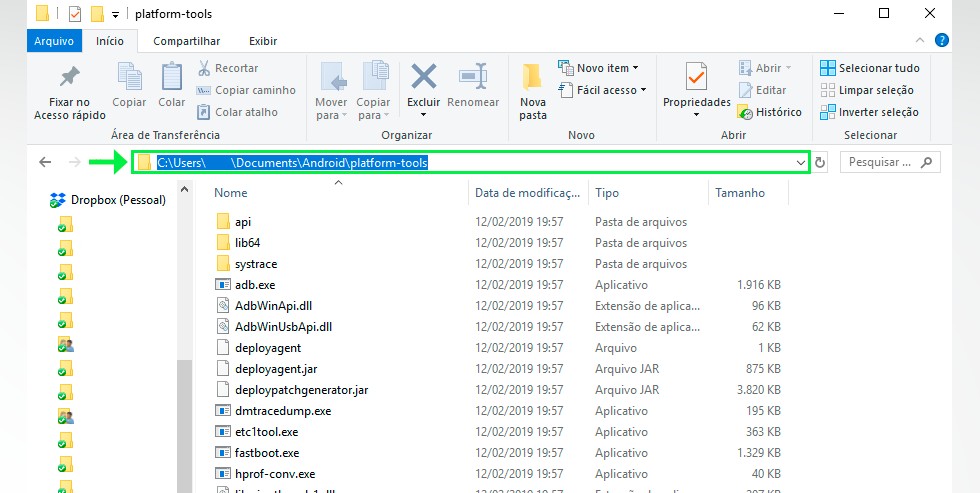Click the Fixar no Acesso rápido pin icon

tap(69, 78)
